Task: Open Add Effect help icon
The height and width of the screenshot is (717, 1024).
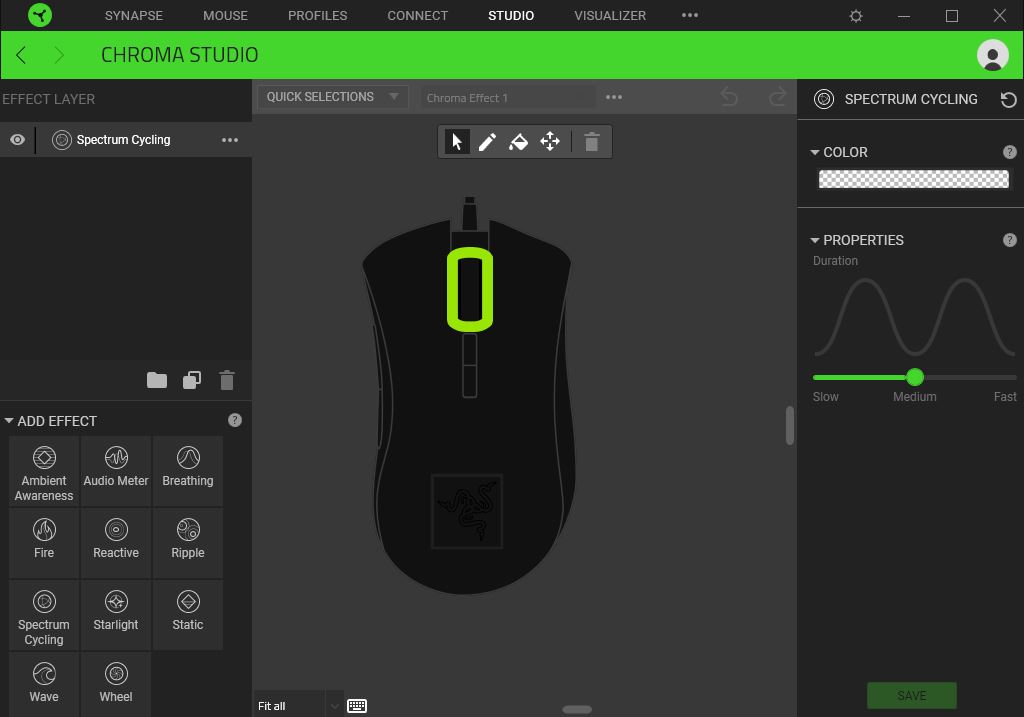Action: click(234, 421)
